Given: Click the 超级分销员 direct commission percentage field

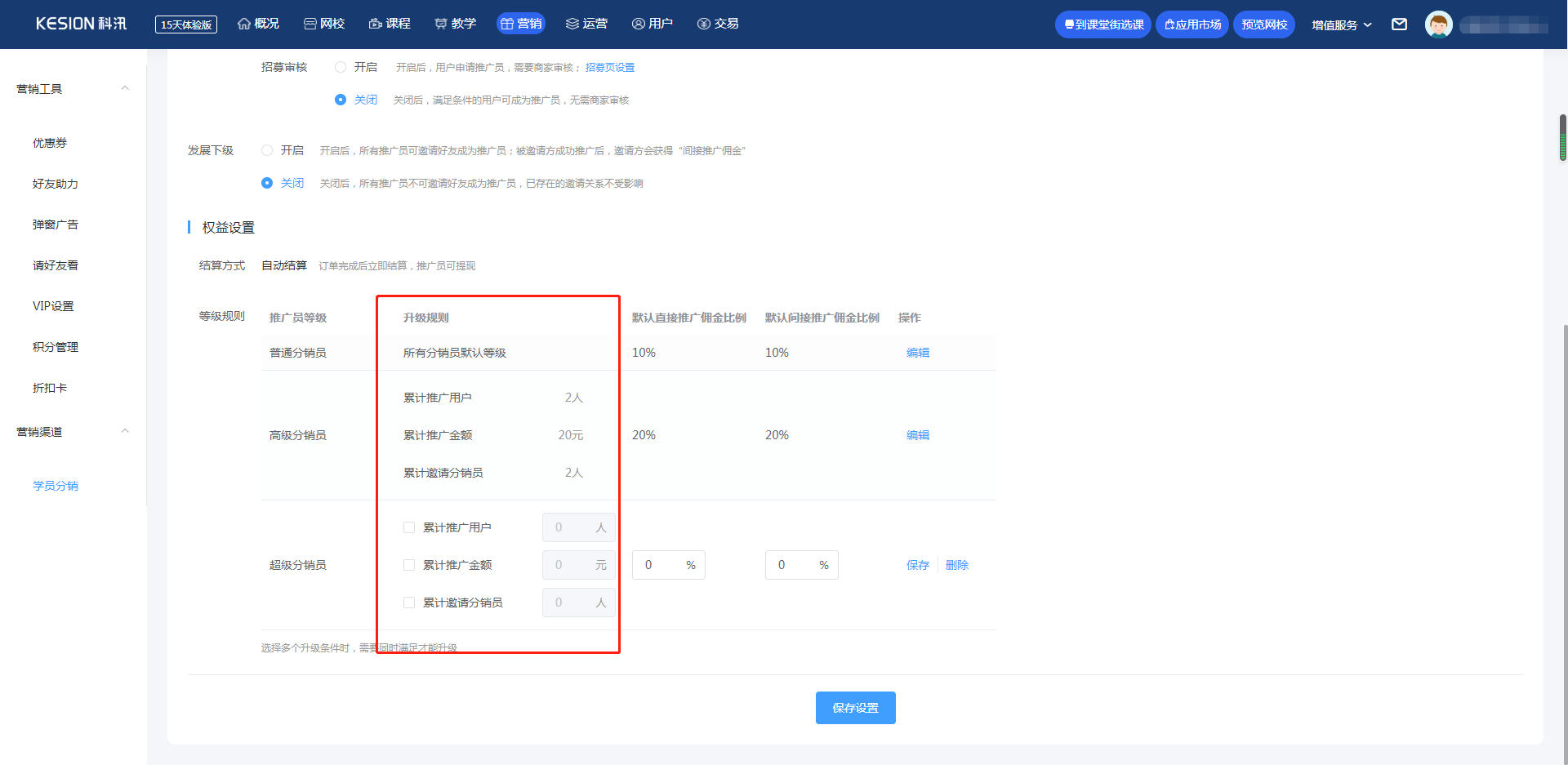Looking at the screenshot, I should 668,565.
